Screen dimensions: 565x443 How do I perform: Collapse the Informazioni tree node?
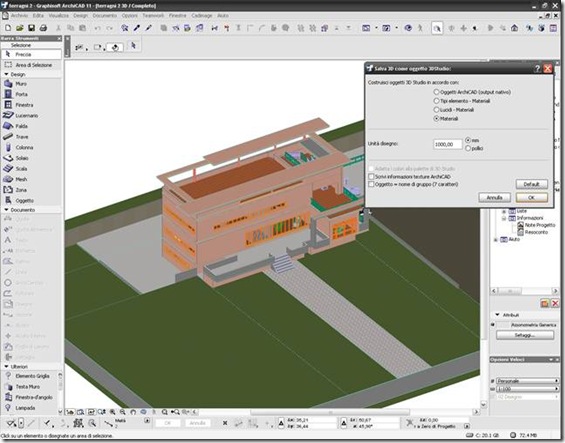pos(504,218)
